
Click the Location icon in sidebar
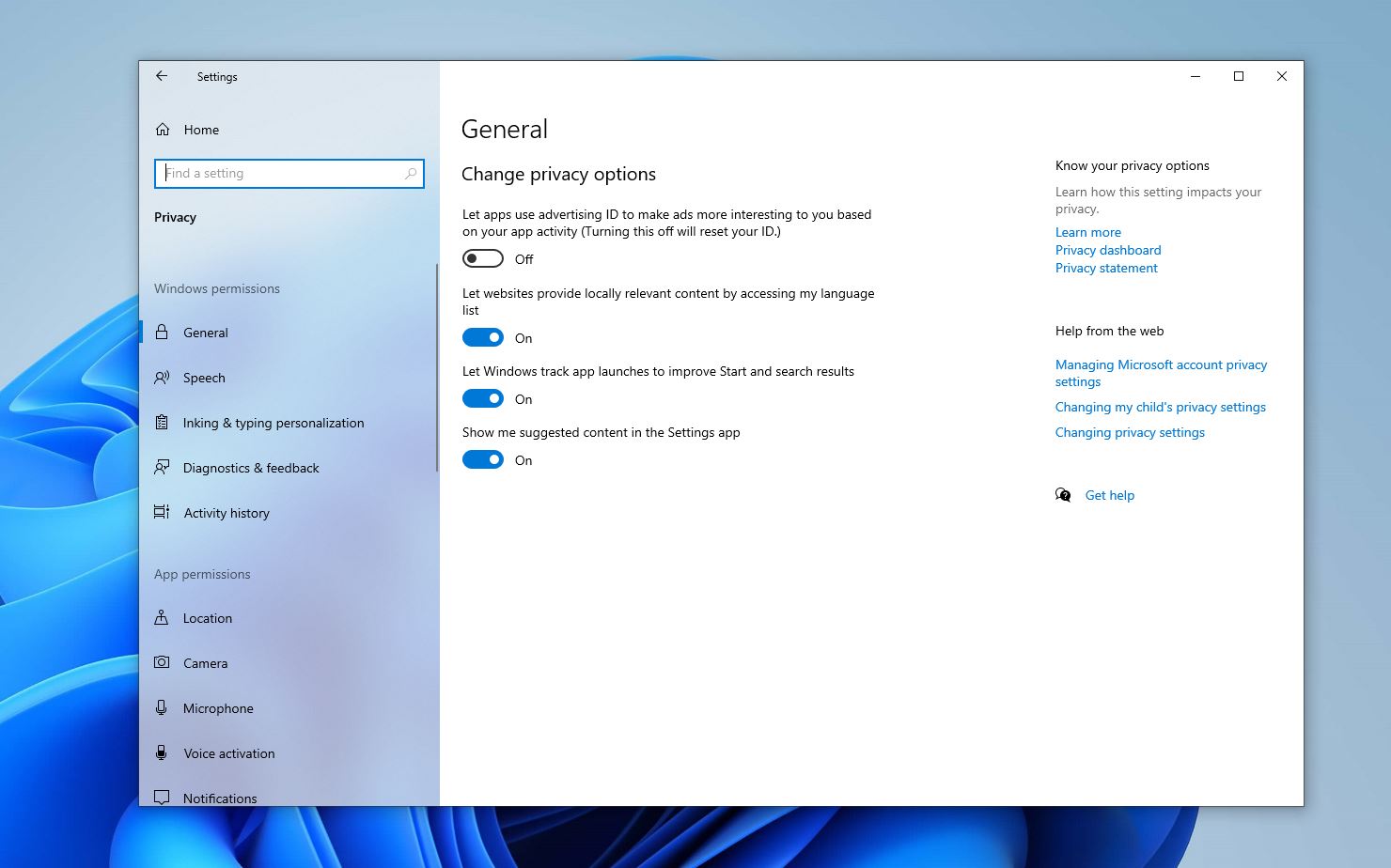(162, 617)
